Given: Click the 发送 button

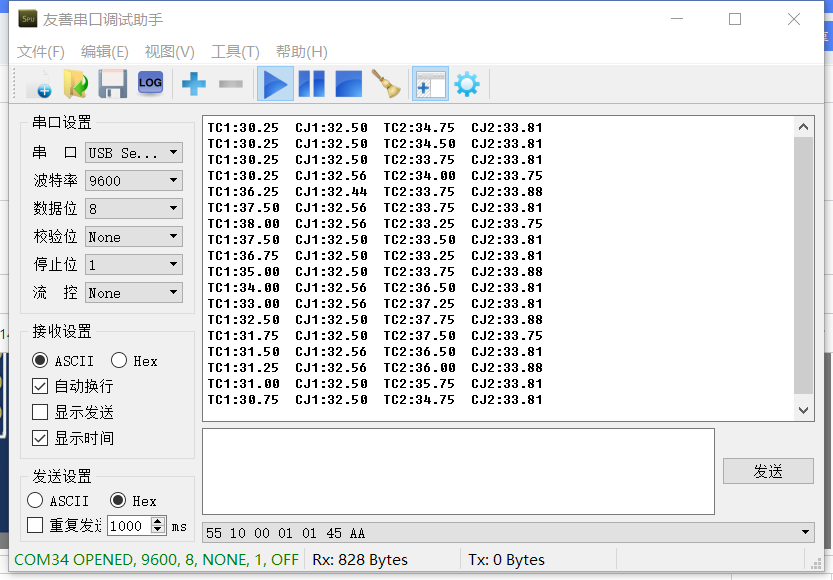Looking at the screenshot, I should coord(767,471).
